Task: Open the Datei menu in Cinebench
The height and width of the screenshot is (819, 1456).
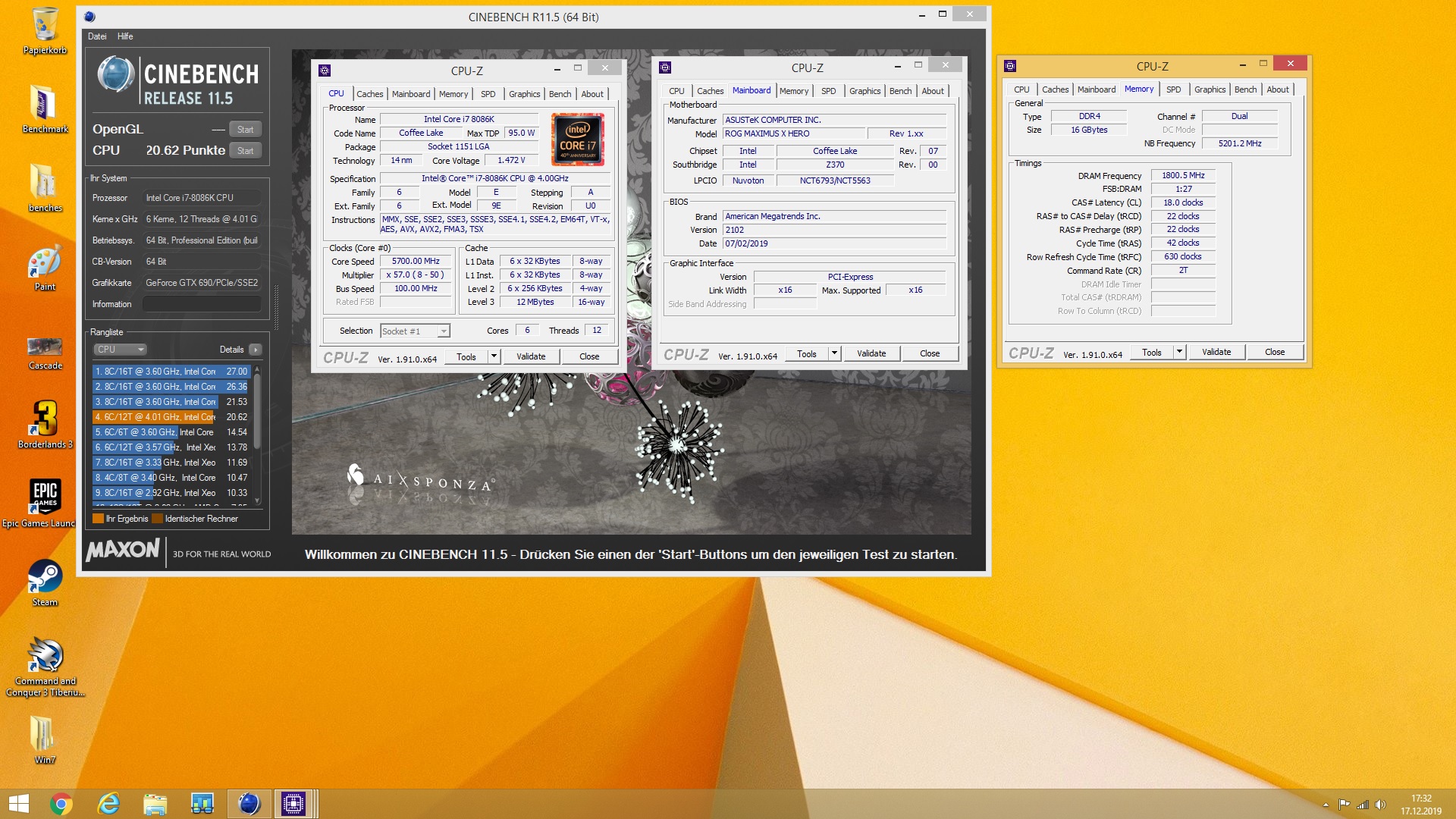Action: 97,36
